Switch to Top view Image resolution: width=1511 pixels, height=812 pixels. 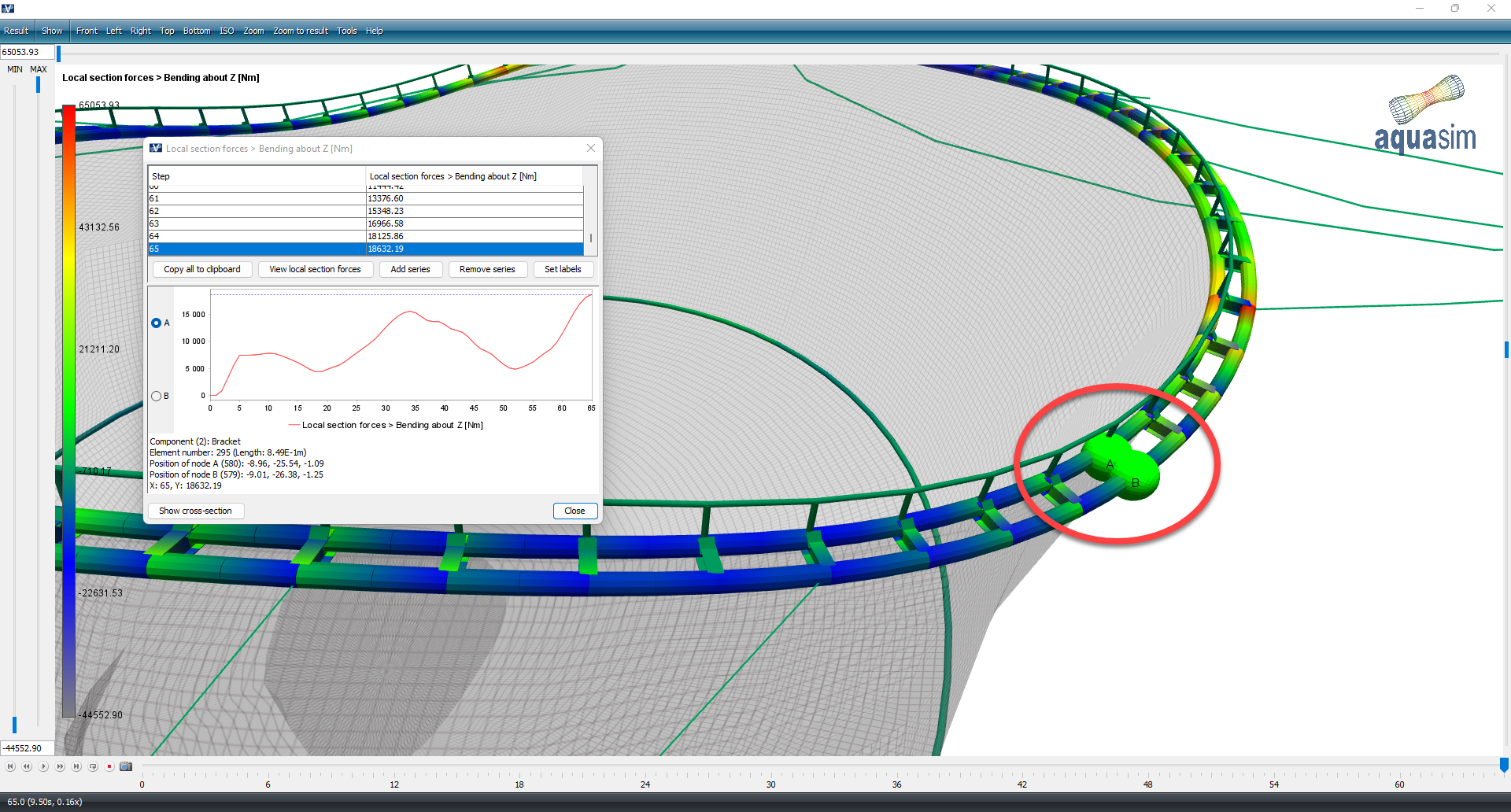pos(167,31)
